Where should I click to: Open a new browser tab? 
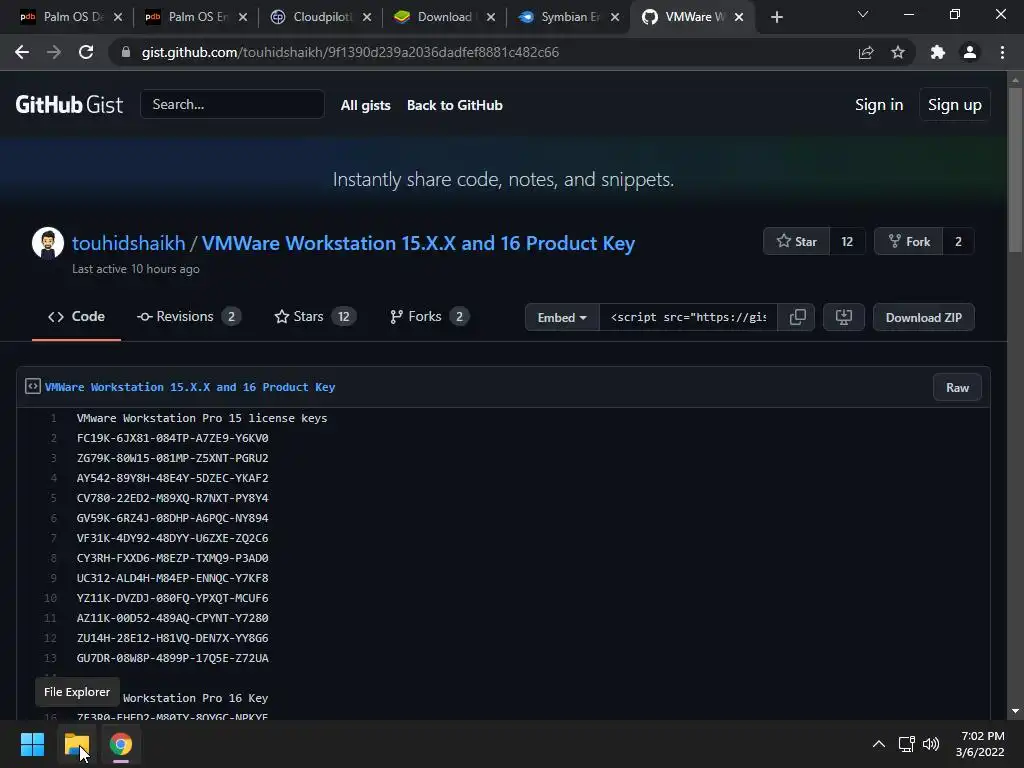(x=776, y=17)
